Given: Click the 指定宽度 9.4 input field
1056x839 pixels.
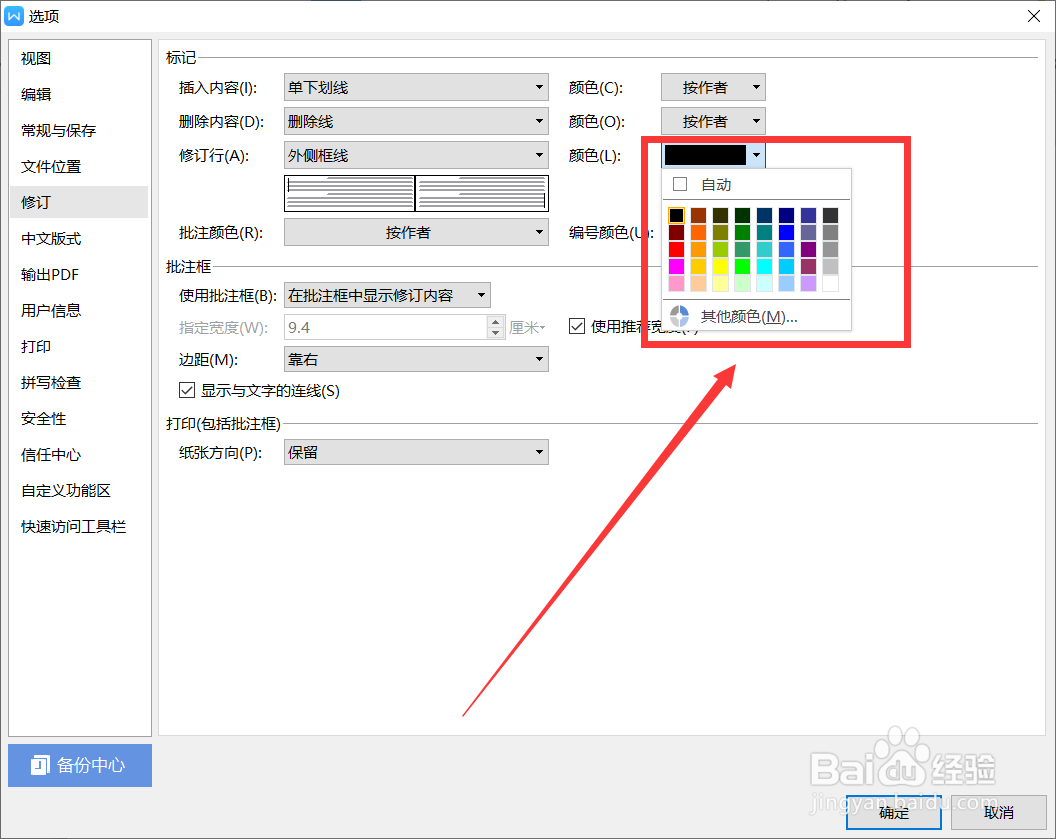Looking at the screenshot, I should click(386, 327).
